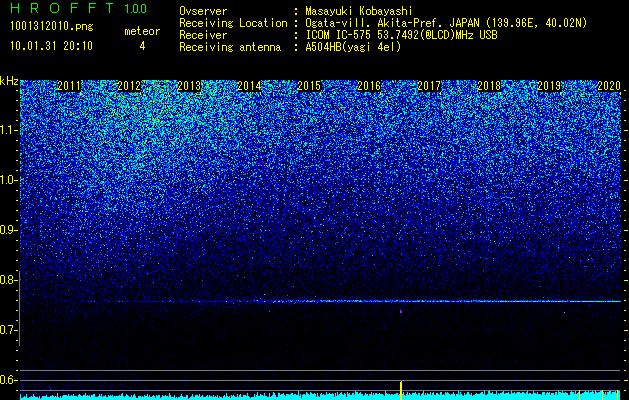Click the 2013 time marker label

pyautogui.click(x=189, y=86)
